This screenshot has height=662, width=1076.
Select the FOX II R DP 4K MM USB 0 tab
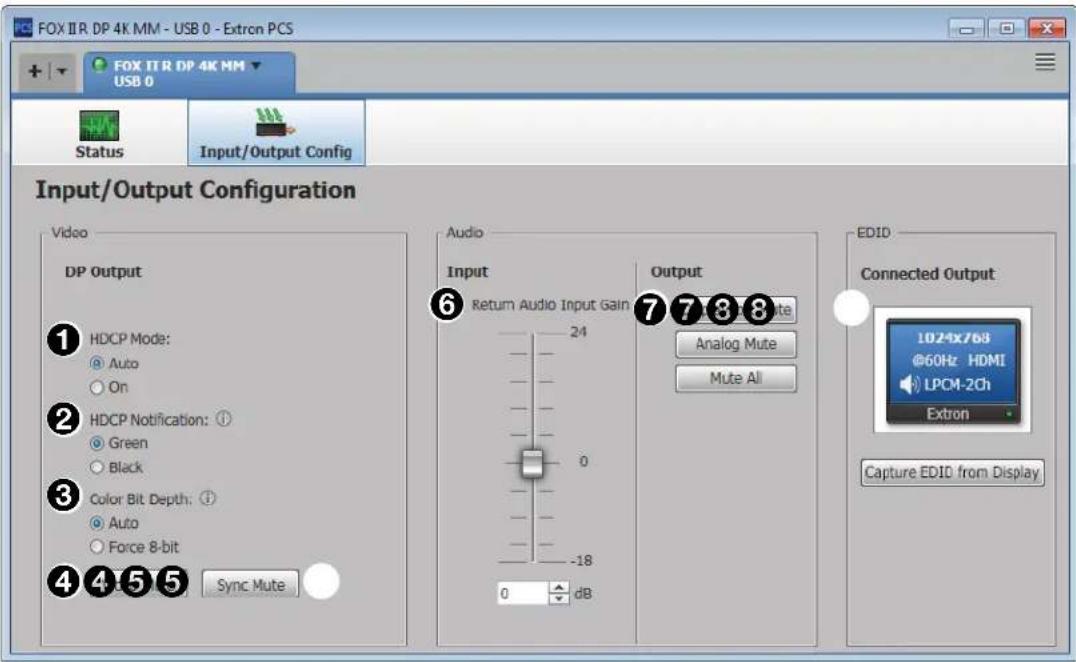coord(189,73)
